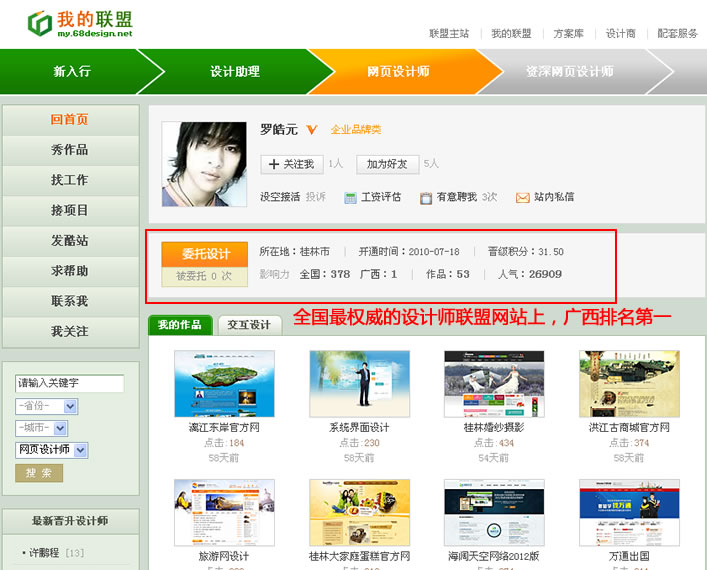Viewport: 707px width, 570px height.
Task: Click the 我的联盟 site logo
Action: [80, 25]
